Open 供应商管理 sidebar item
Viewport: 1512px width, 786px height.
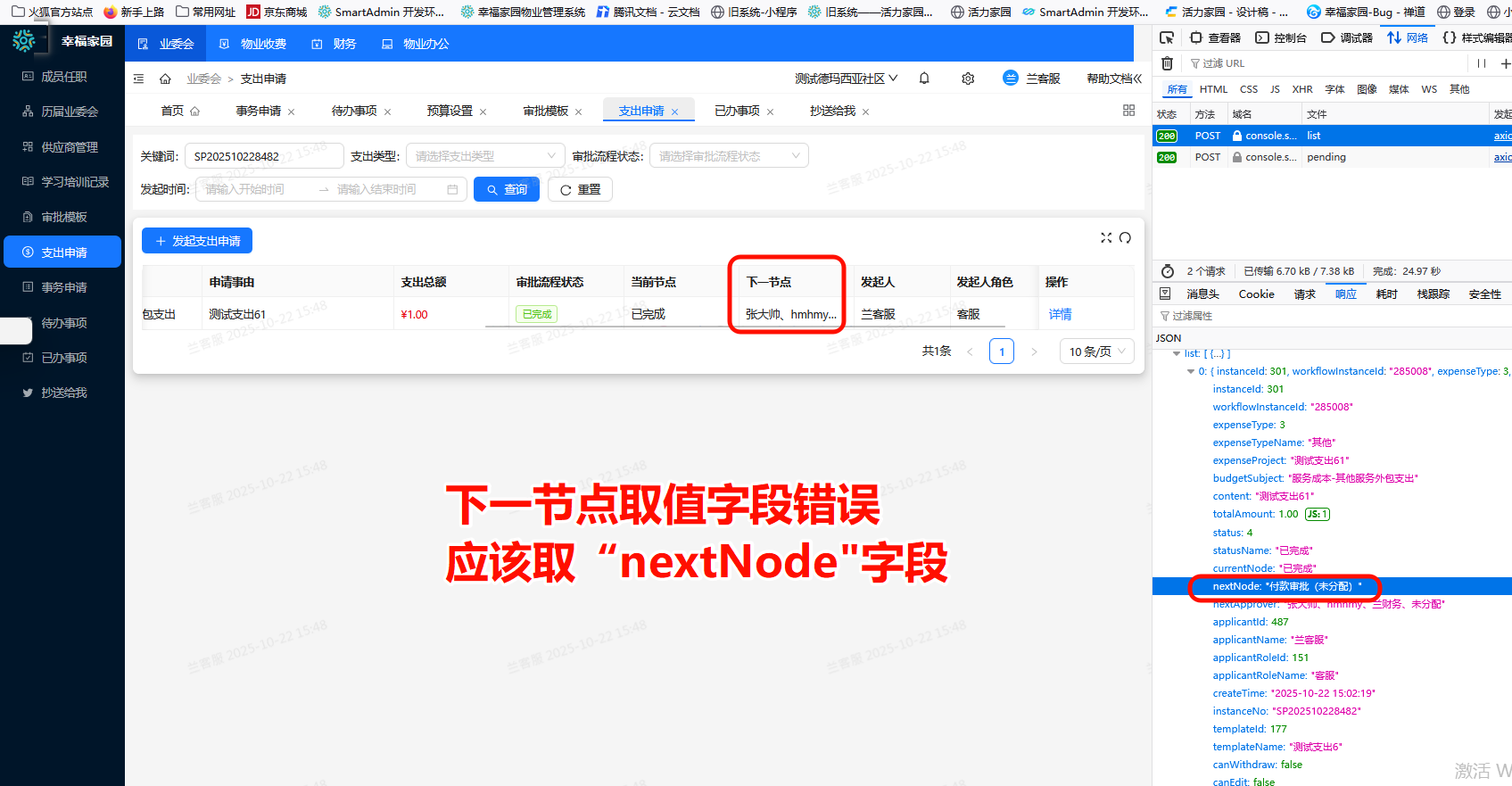tap(62, 147)
